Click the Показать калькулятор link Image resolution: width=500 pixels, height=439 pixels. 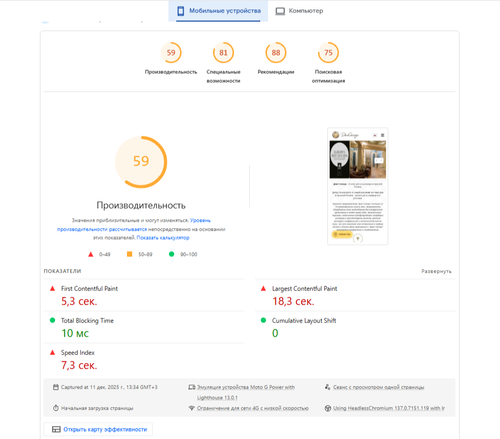(163, 238)
